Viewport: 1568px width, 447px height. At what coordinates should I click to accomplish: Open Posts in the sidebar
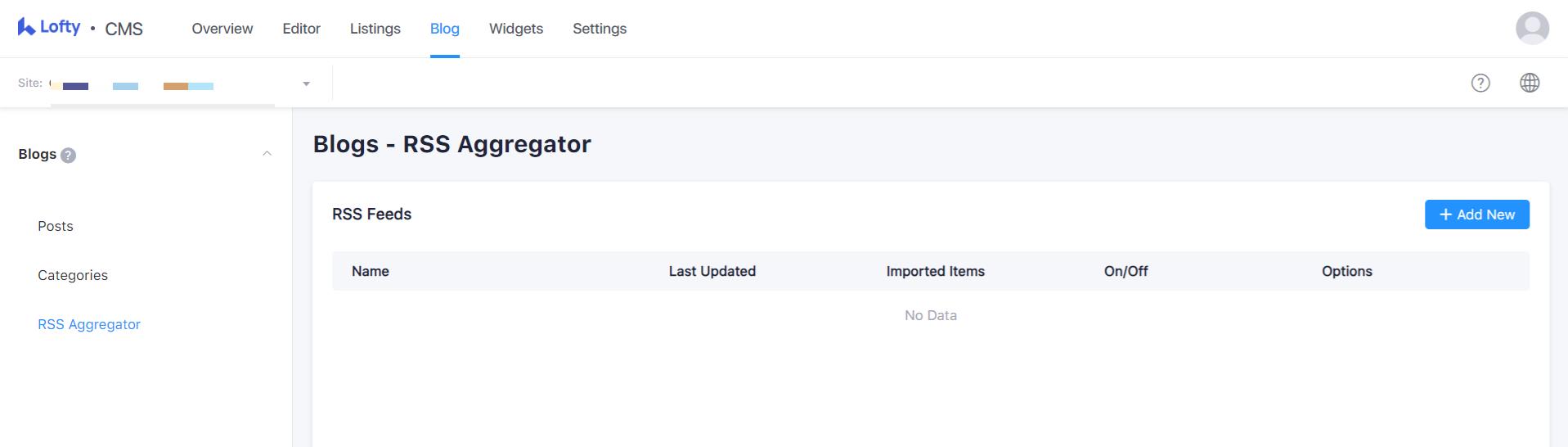click(x=56, y=226)
